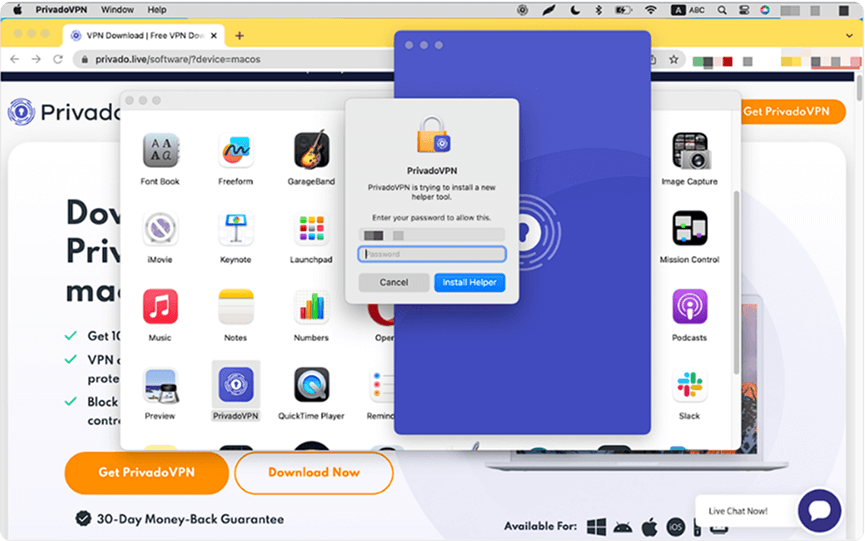Open Wi-Fi status in menu bar
This screenshot has width=865, height=541.
651,10
